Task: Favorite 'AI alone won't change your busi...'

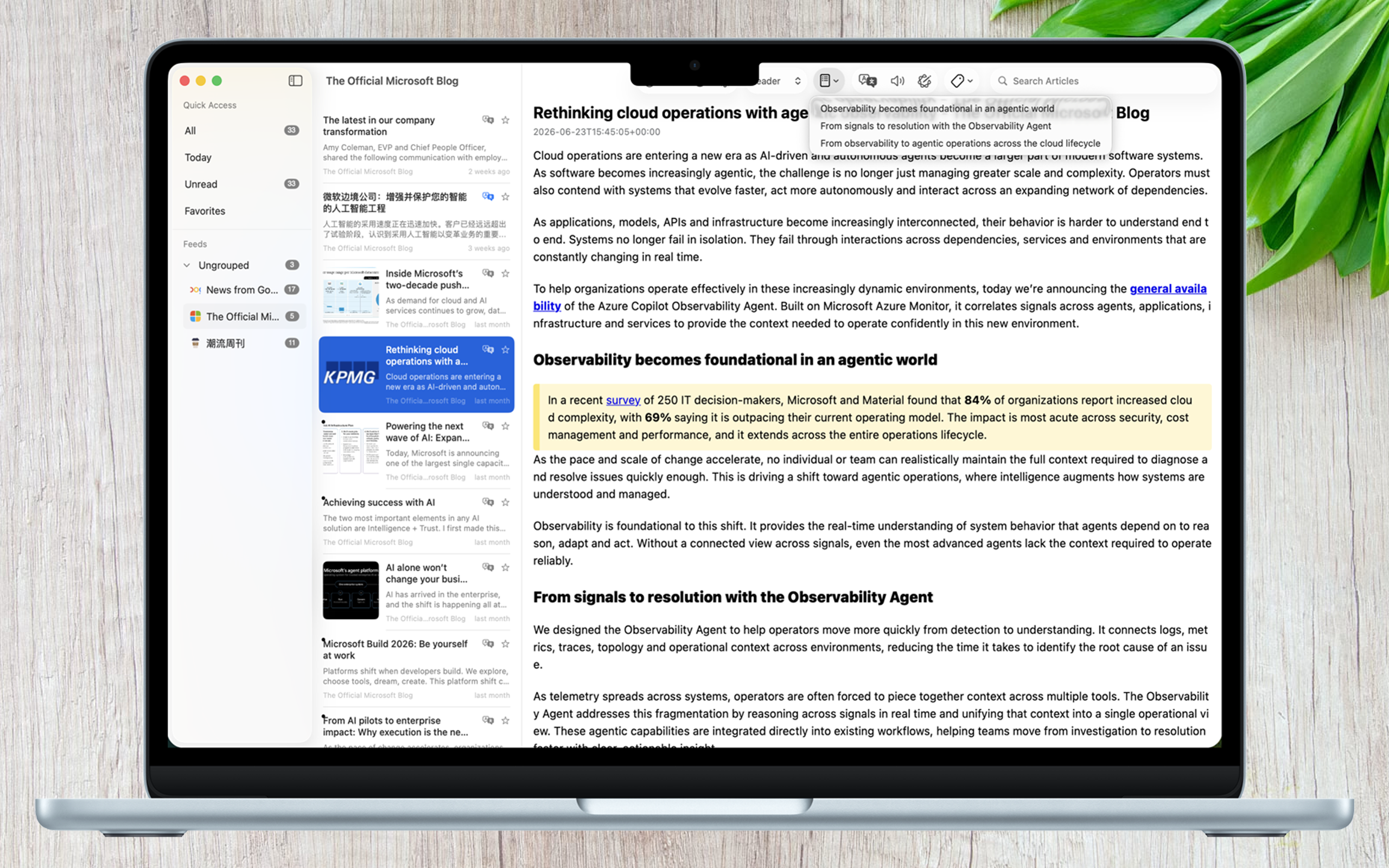Action: click(x=505, y=567)
